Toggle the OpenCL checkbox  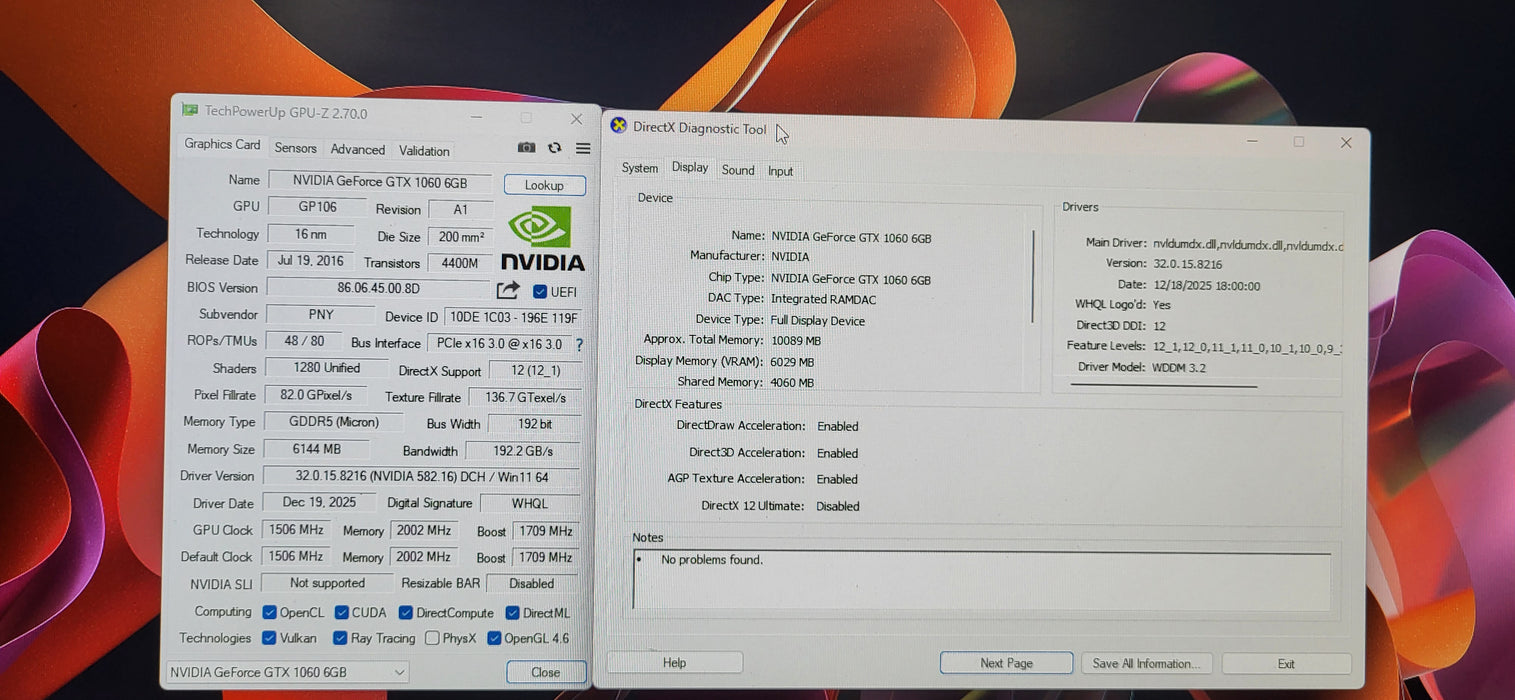tap(269, 612)
